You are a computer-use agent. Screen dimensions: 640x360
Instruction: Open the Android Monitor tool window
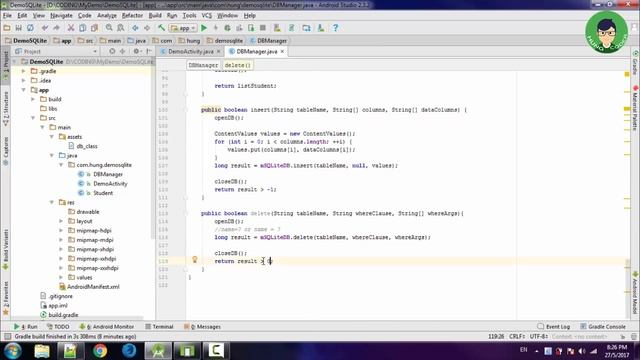106,327
